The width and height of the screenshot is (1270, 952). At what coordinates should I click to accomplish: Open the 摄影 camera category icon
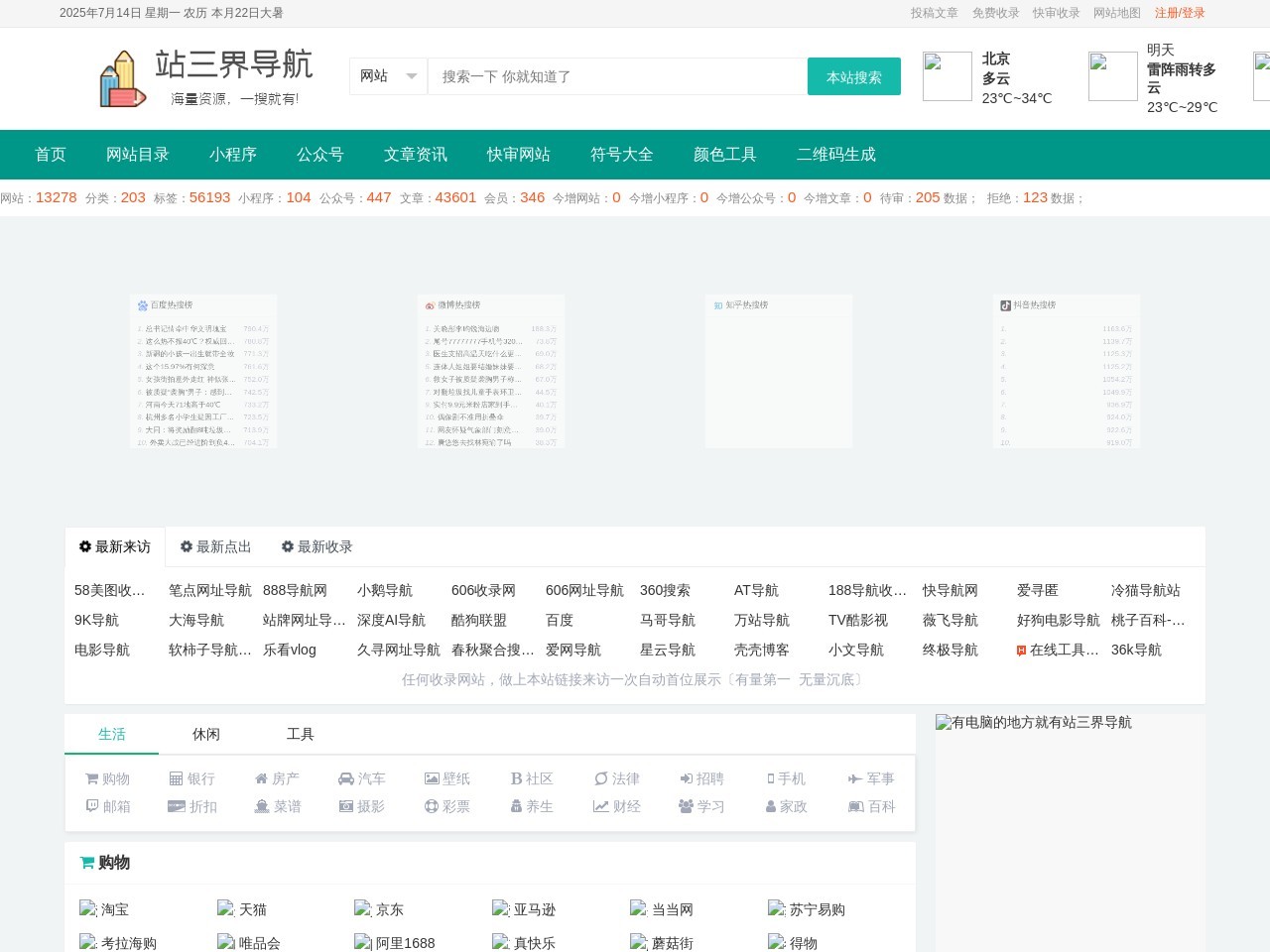(x=346, y=806)
